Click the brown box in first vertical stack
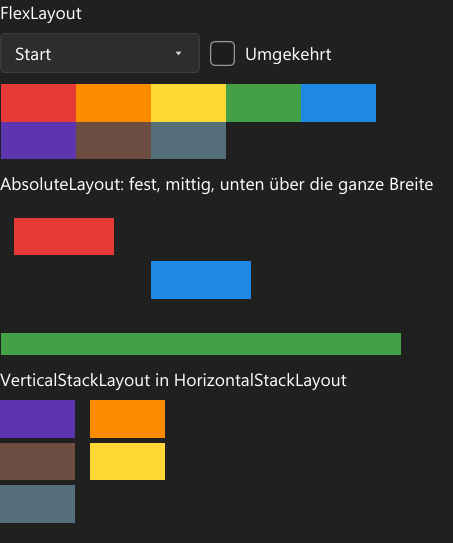Viewport: 453px width, 543px height. 37,462
